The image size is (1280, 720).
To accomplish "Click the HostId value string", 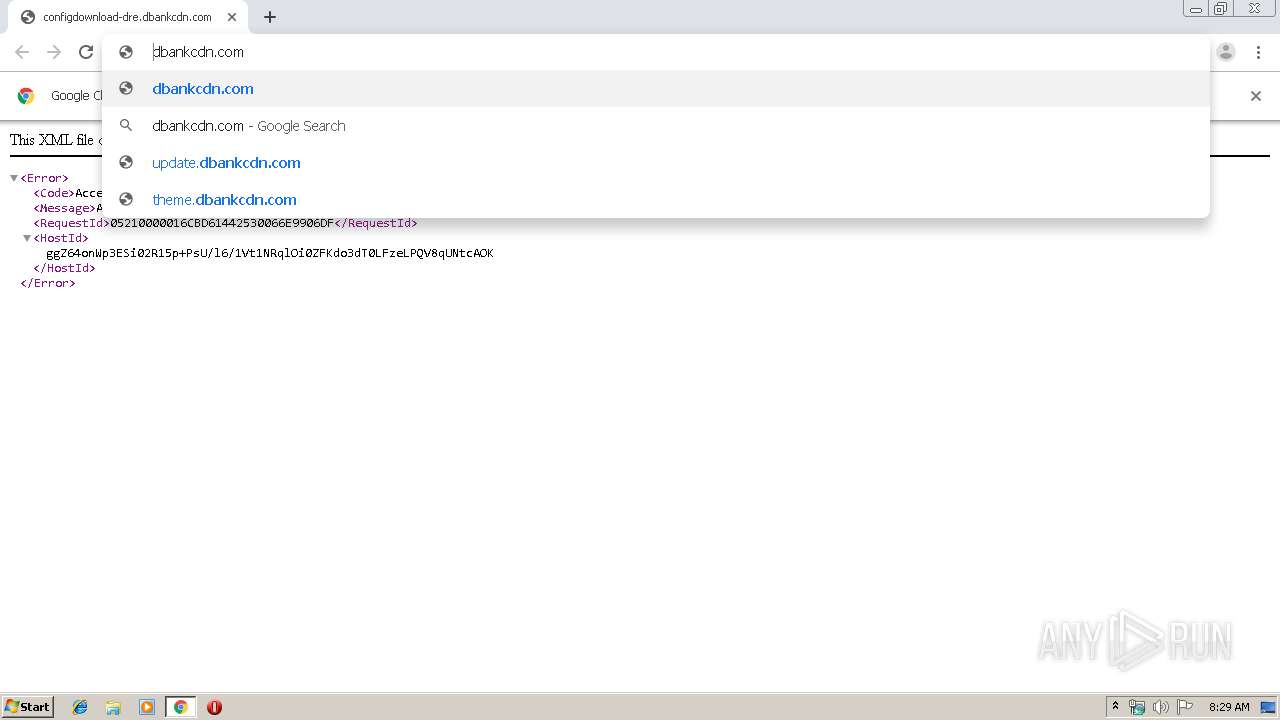I will (270, 253).
